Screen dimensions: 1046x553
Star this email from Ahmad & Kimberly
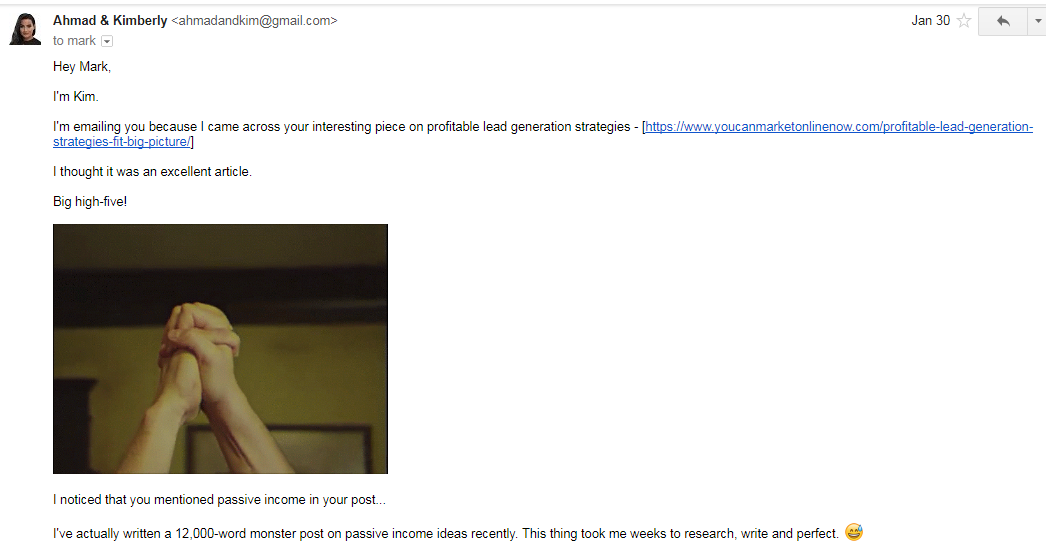[964, 21]
